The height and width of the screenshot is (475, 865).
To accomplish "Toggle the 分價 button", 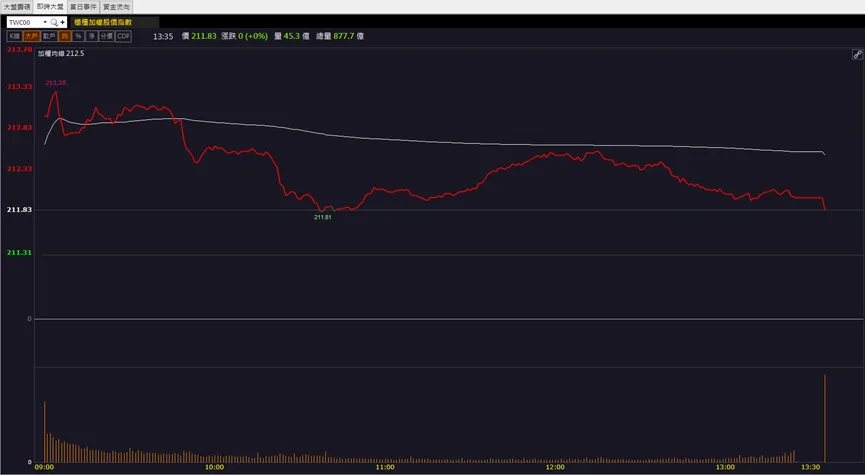I will [106, 36].
